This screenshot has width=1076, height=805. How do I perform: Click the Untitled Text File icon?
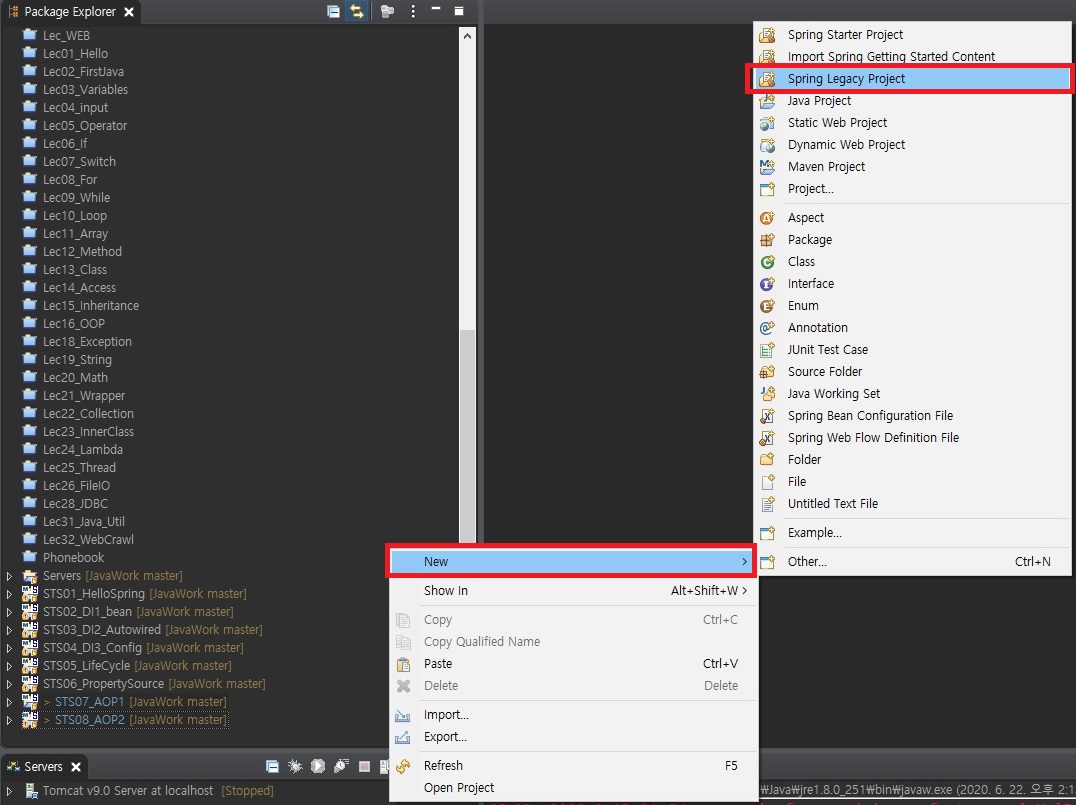click(x=767, y=503)
